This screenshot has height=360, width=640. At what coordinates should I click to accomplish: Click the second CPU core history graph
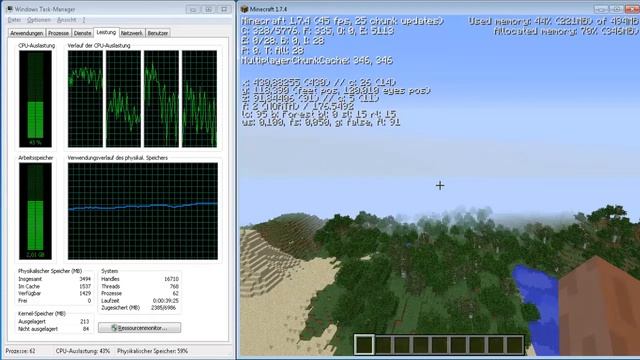pyautogui.click(x=123, y=99)
